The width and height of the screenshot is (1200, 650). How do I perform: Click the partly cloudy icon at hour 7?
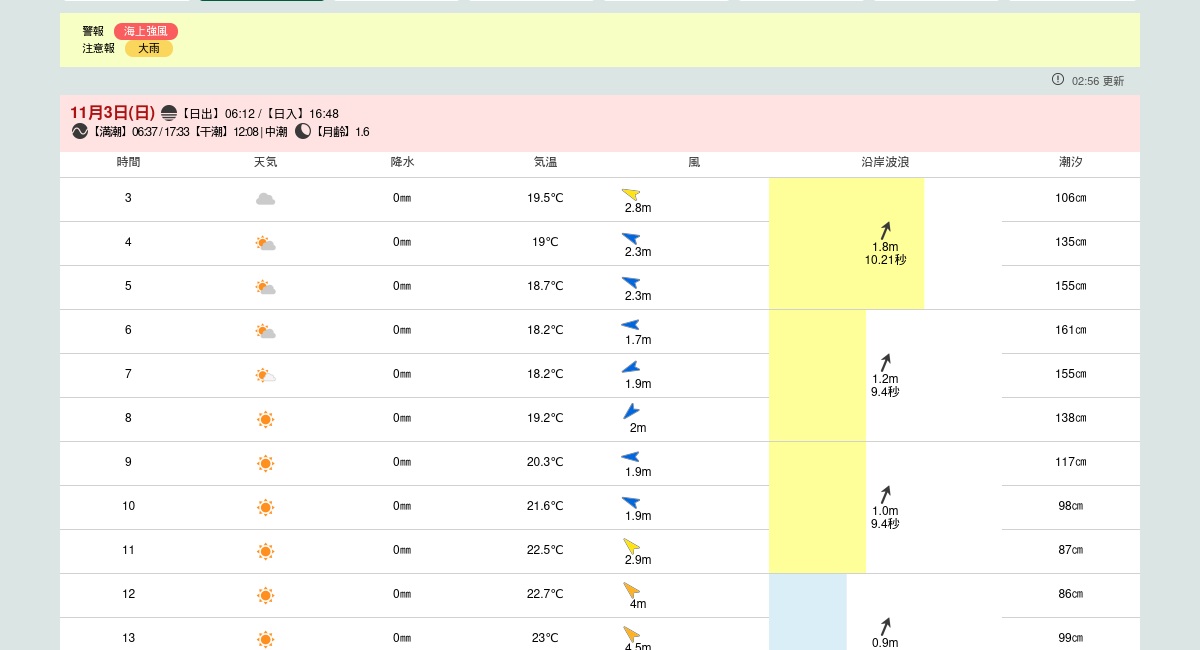[x=265, y=375]
